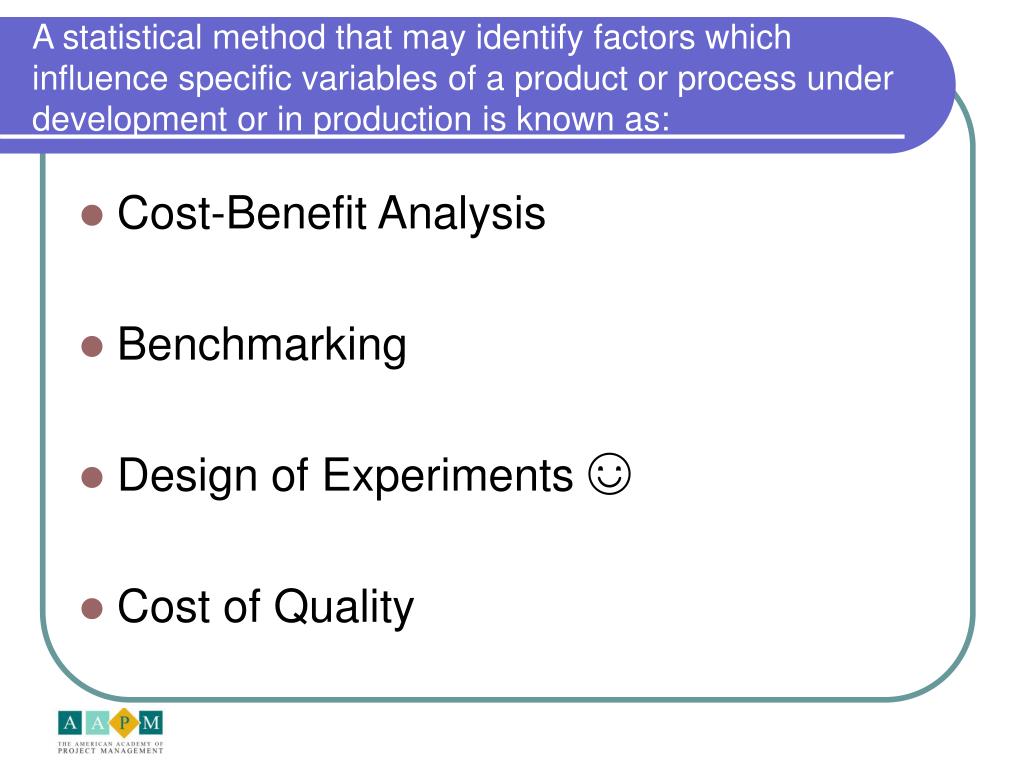The width and height of the screenshot is (1024, 768).
Task: Click the letter M tile in logo
Action: coord(151,723)
